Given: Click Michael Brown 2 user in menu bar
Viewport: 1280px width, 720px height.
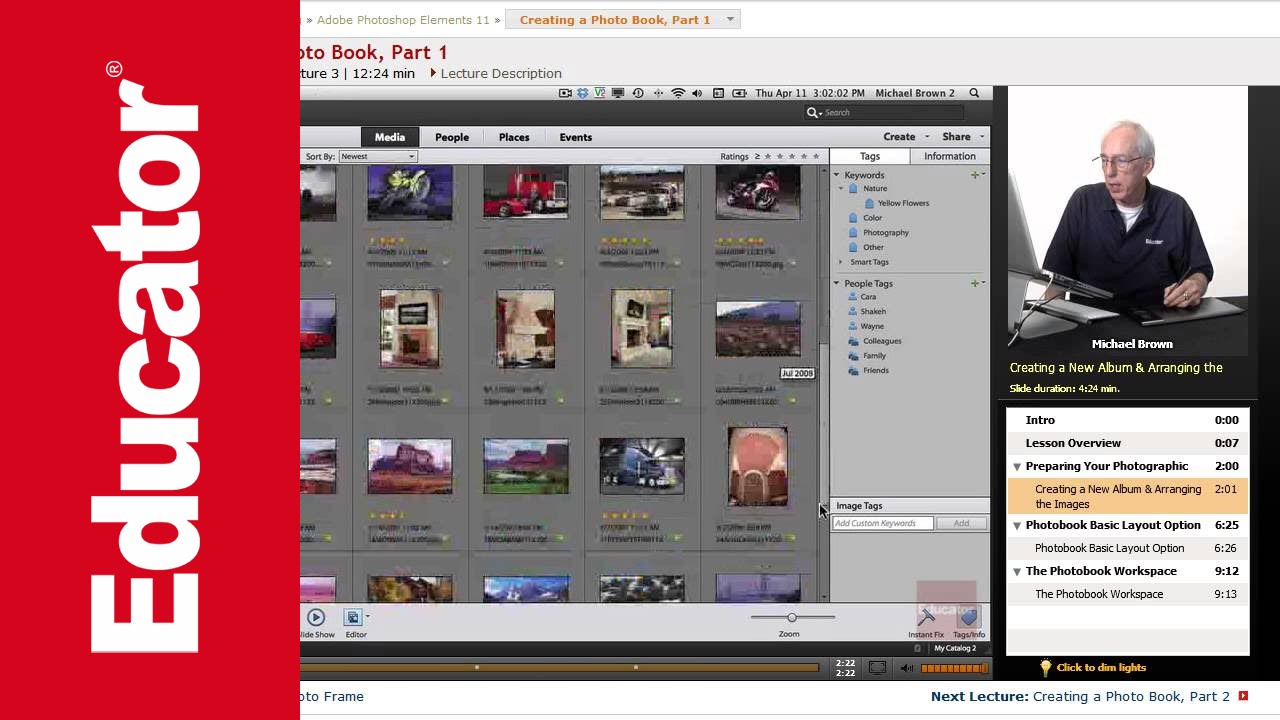Looking at the screenshot, I should [x=915, y=93].
